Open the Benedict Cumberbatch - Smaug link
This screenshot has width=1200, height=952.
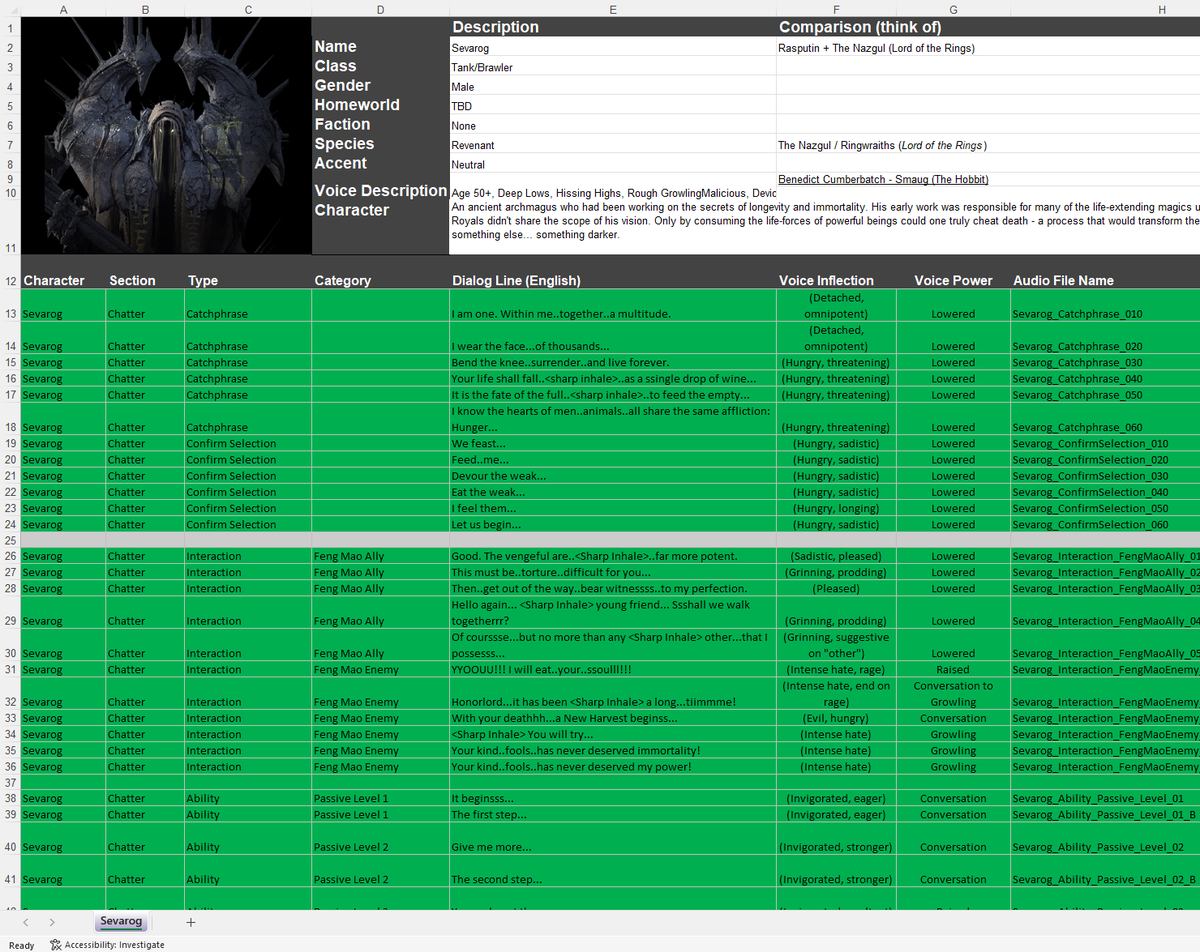[883, 179]
